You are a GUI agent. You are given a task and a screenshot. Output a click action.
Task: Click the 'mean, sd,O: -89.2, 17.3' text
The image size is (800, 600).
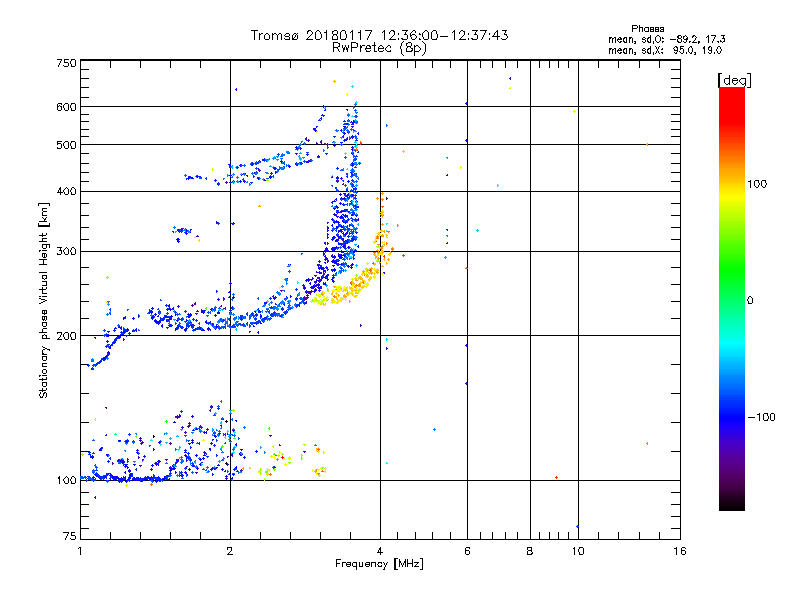pyautogui.click(x=666, y=39)
